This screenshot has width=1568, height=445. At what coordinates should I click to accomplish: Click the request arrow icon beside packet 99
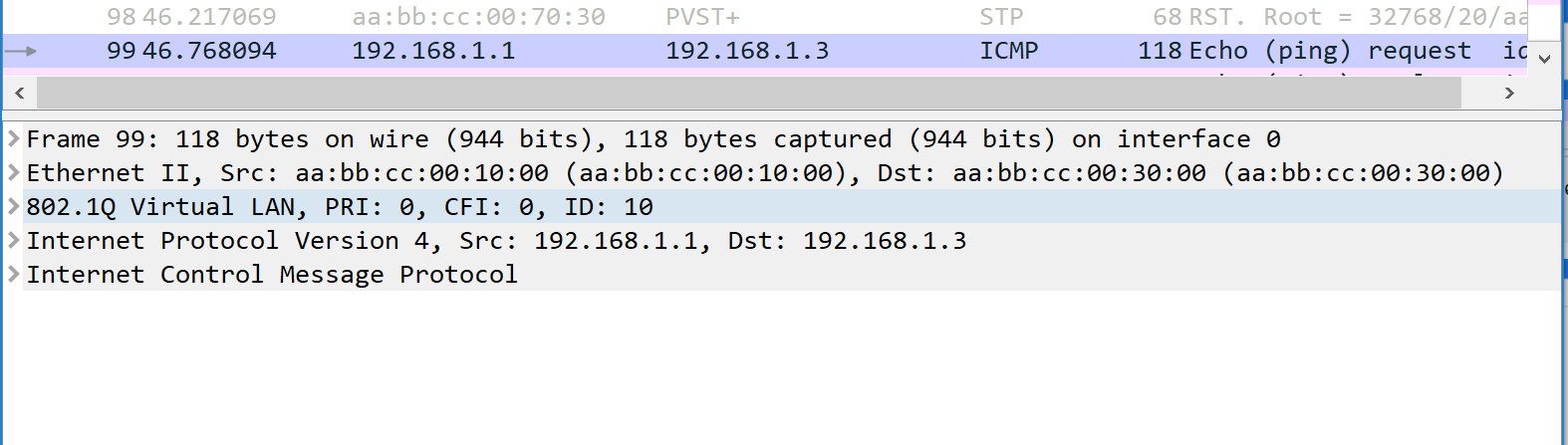(21, 51)
